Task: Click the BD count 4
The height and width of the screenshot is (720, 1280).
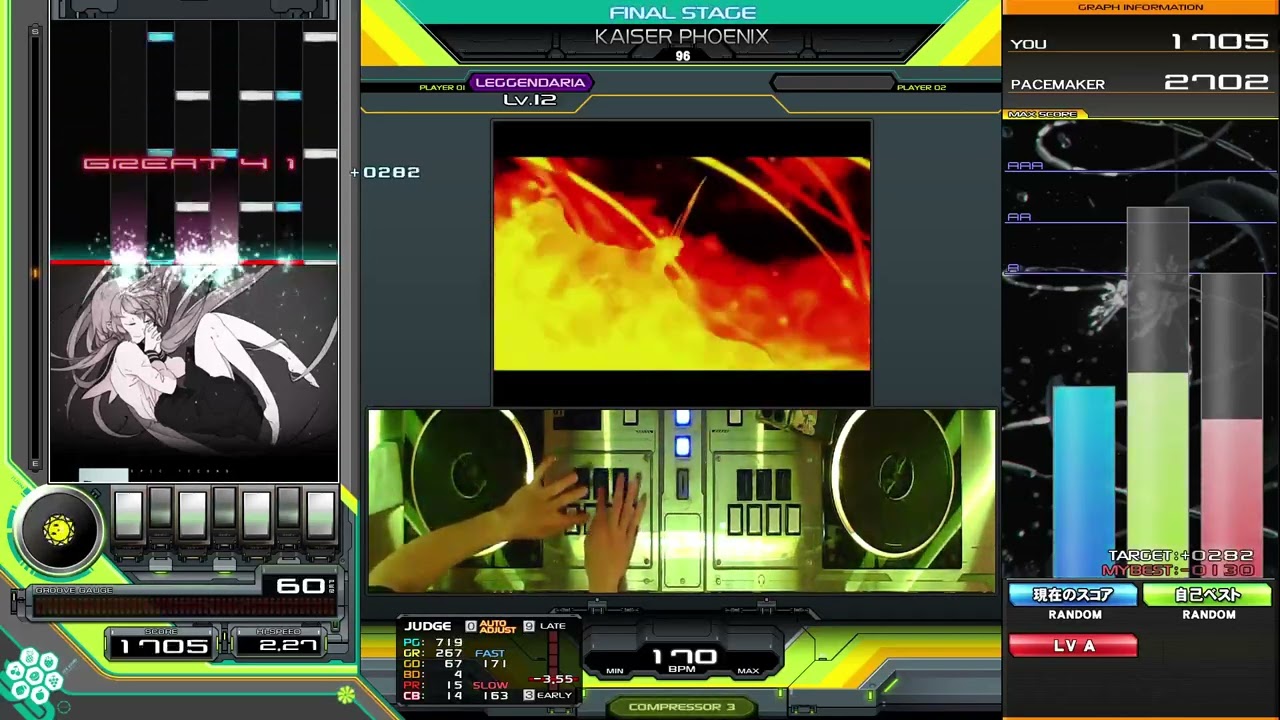Action: coord(458,674)
